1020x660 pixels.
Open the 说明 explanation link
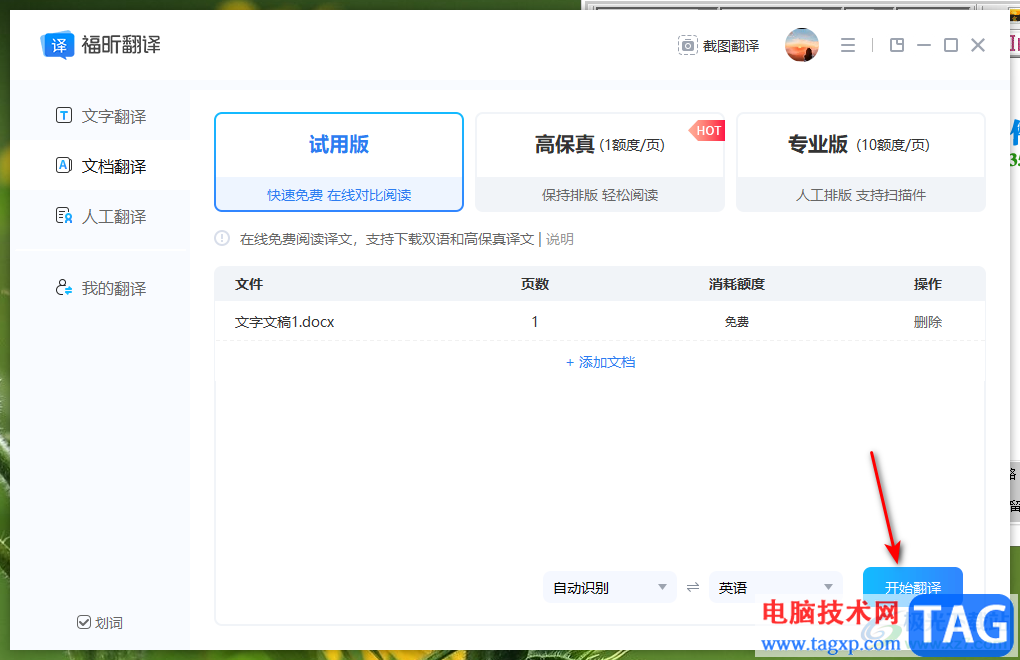point(559,239)
